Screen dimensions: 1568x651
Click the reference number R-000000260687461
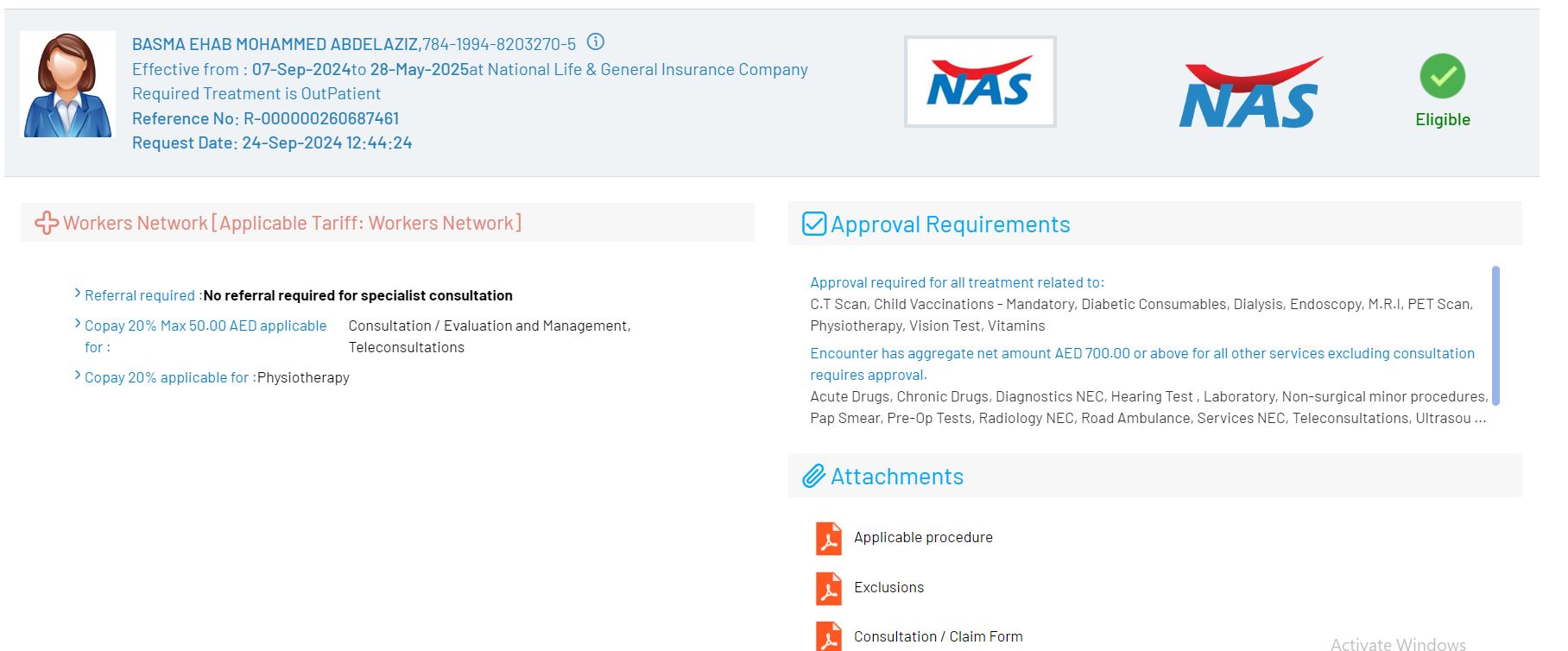tap(321, 118)
